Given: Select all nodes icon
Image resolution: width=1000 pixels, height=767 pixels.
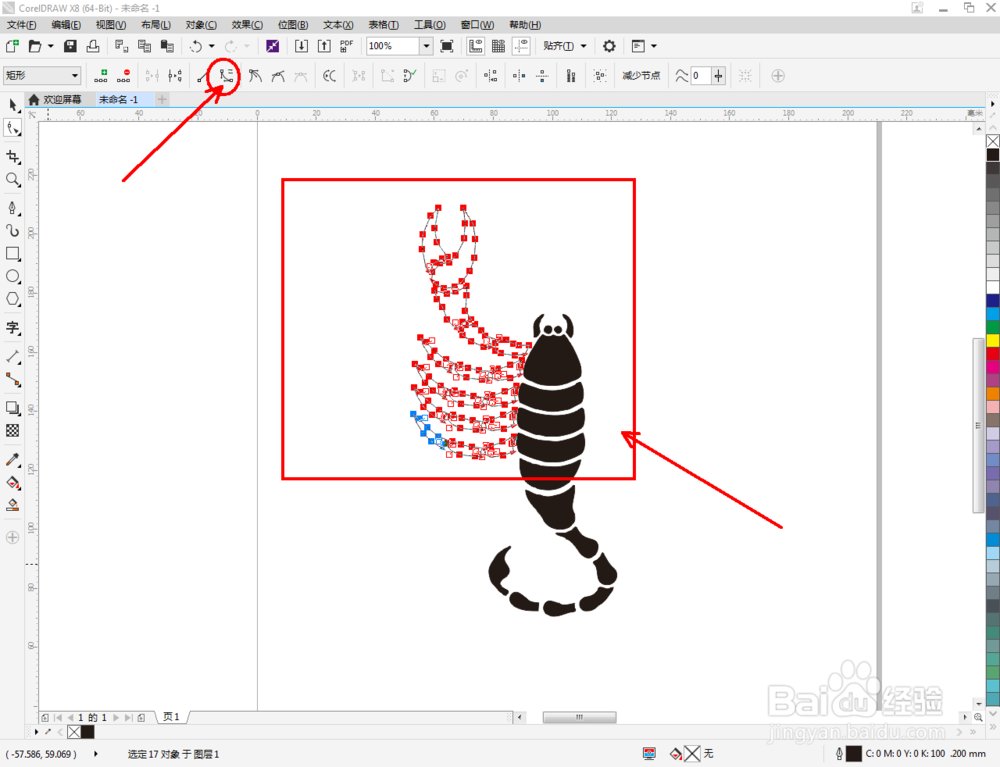Looking at the screenshot, I should [x=600, y=76].
